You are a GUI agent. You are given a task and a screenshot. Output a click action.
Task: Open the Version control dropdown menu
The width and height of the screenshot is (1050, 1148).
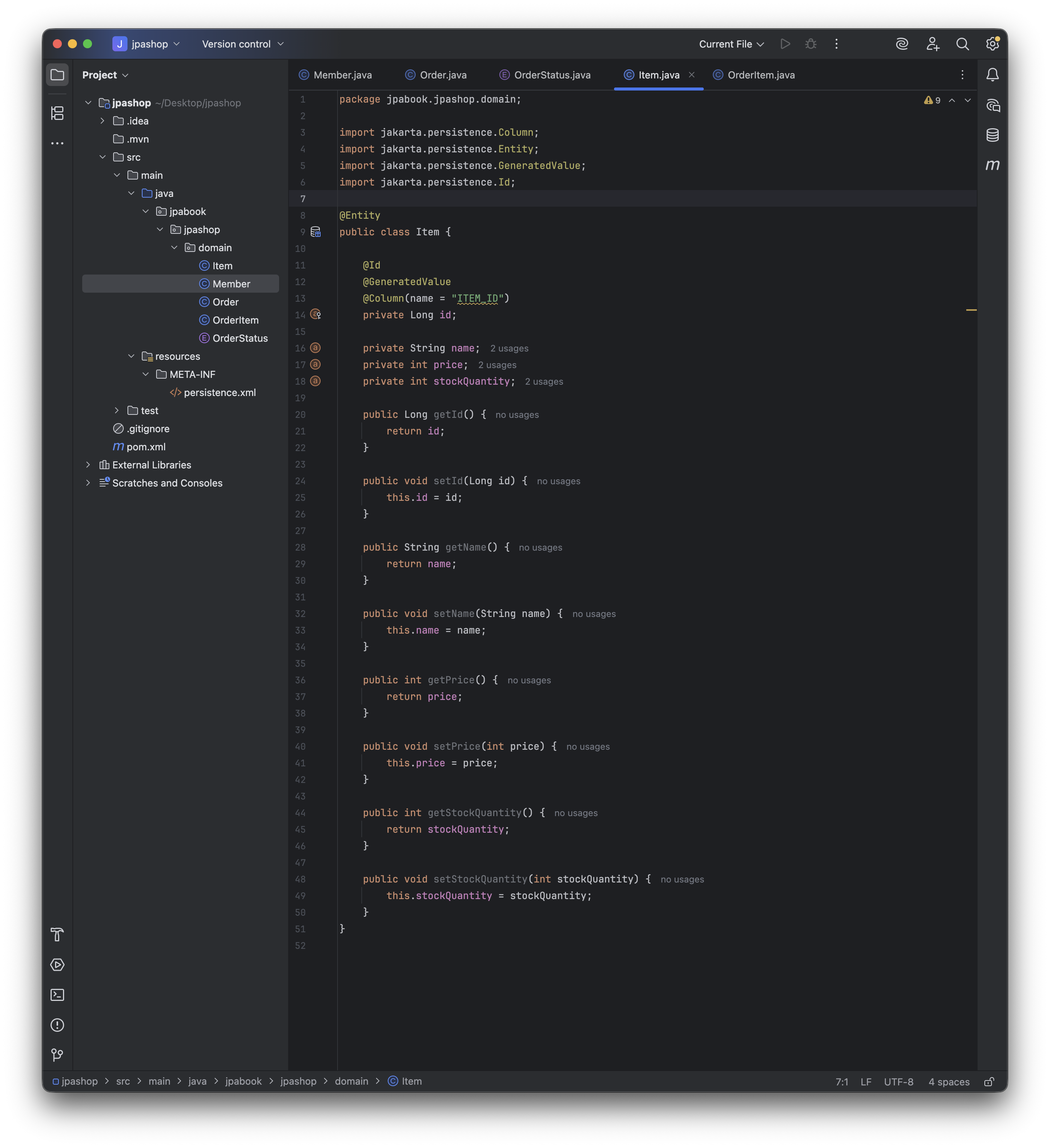(x=243, y=44)
